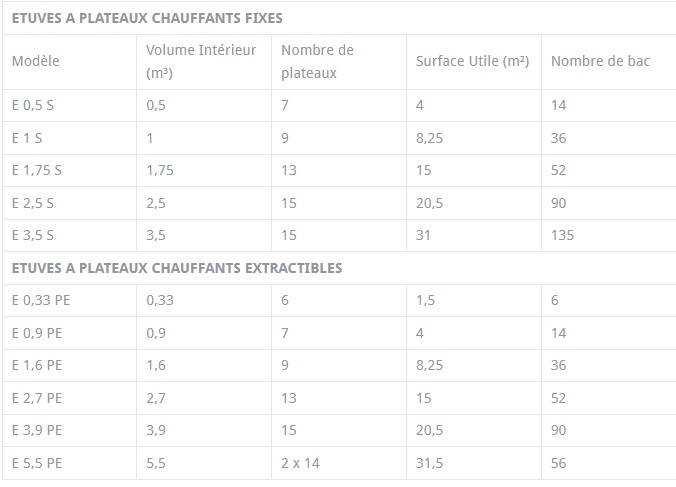
Task: Click the "ETUVES A PLATEAUX CHAUFFANTS EXTRACTIBLES" heading
Action: pos(177,268)
